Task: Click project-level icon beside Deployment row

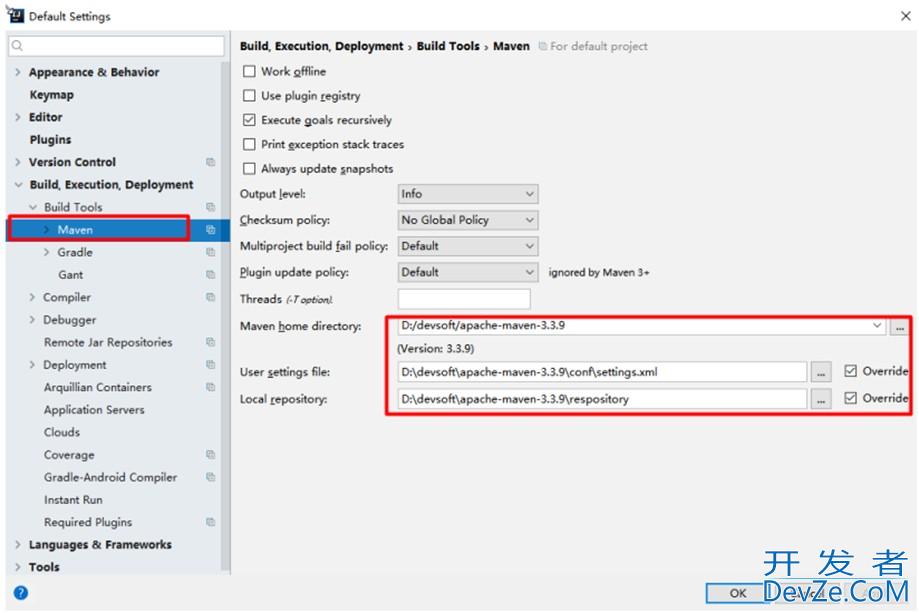Action: [x=210, y=365]
